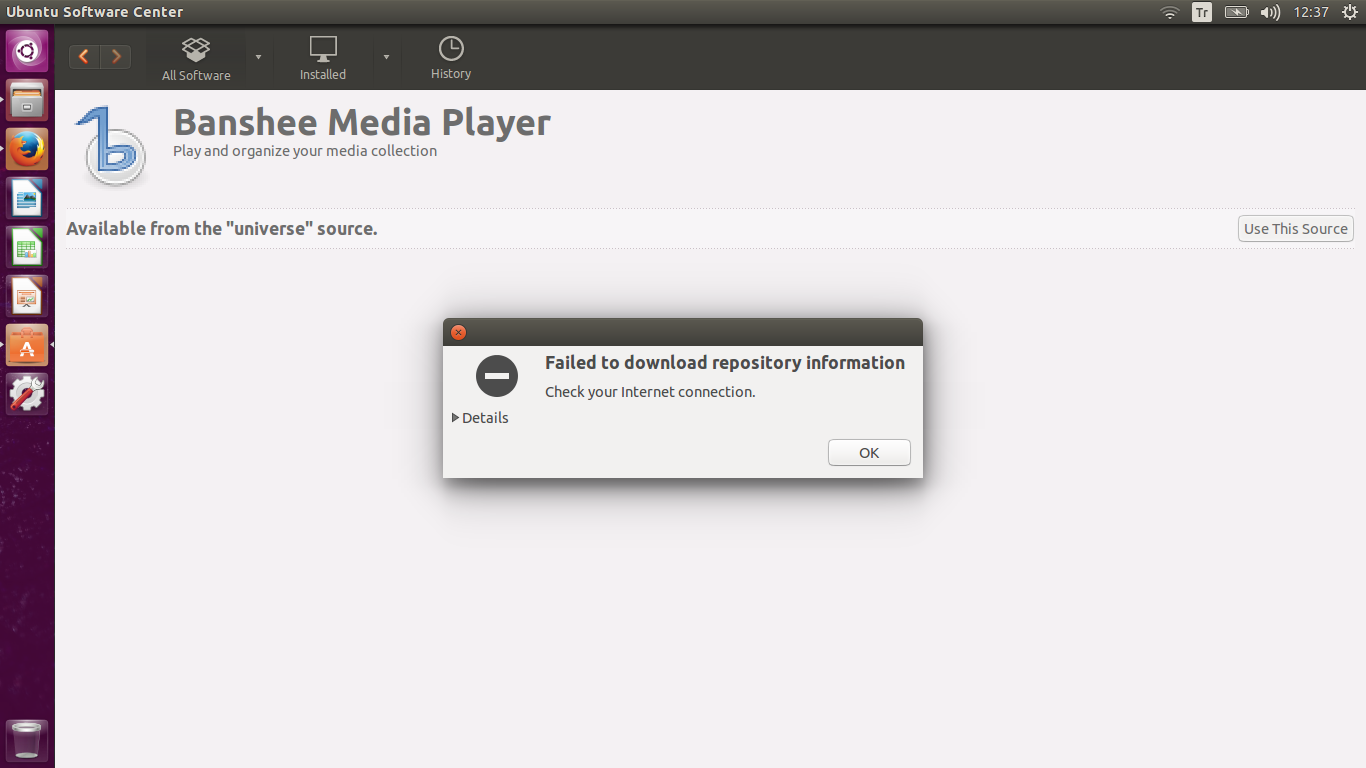This screenshot has height=768, width=1366.
Task: Expand the Details disclosure triangle
Action: [x=456, y=418]
